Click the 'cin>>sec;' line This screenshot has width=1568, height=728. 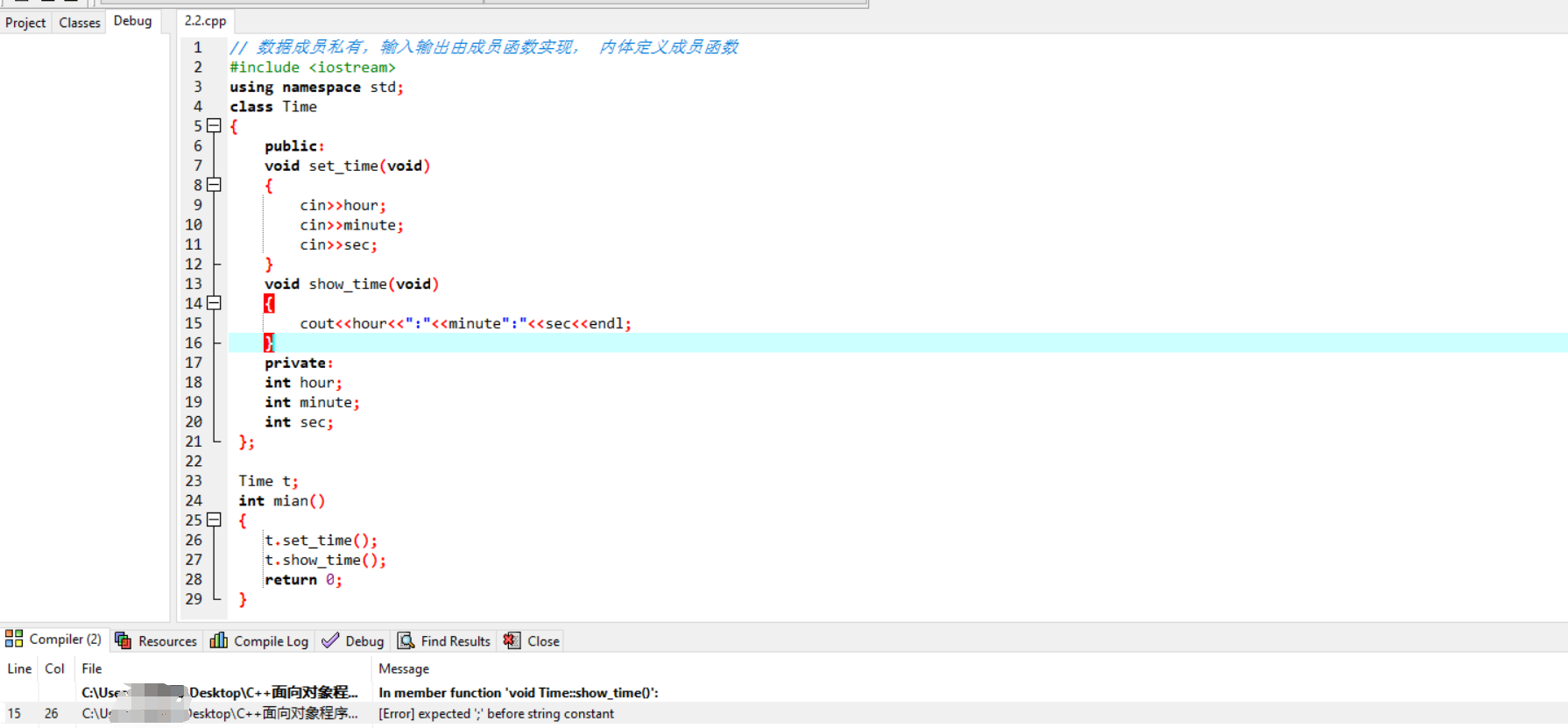[x=338, y=244]
